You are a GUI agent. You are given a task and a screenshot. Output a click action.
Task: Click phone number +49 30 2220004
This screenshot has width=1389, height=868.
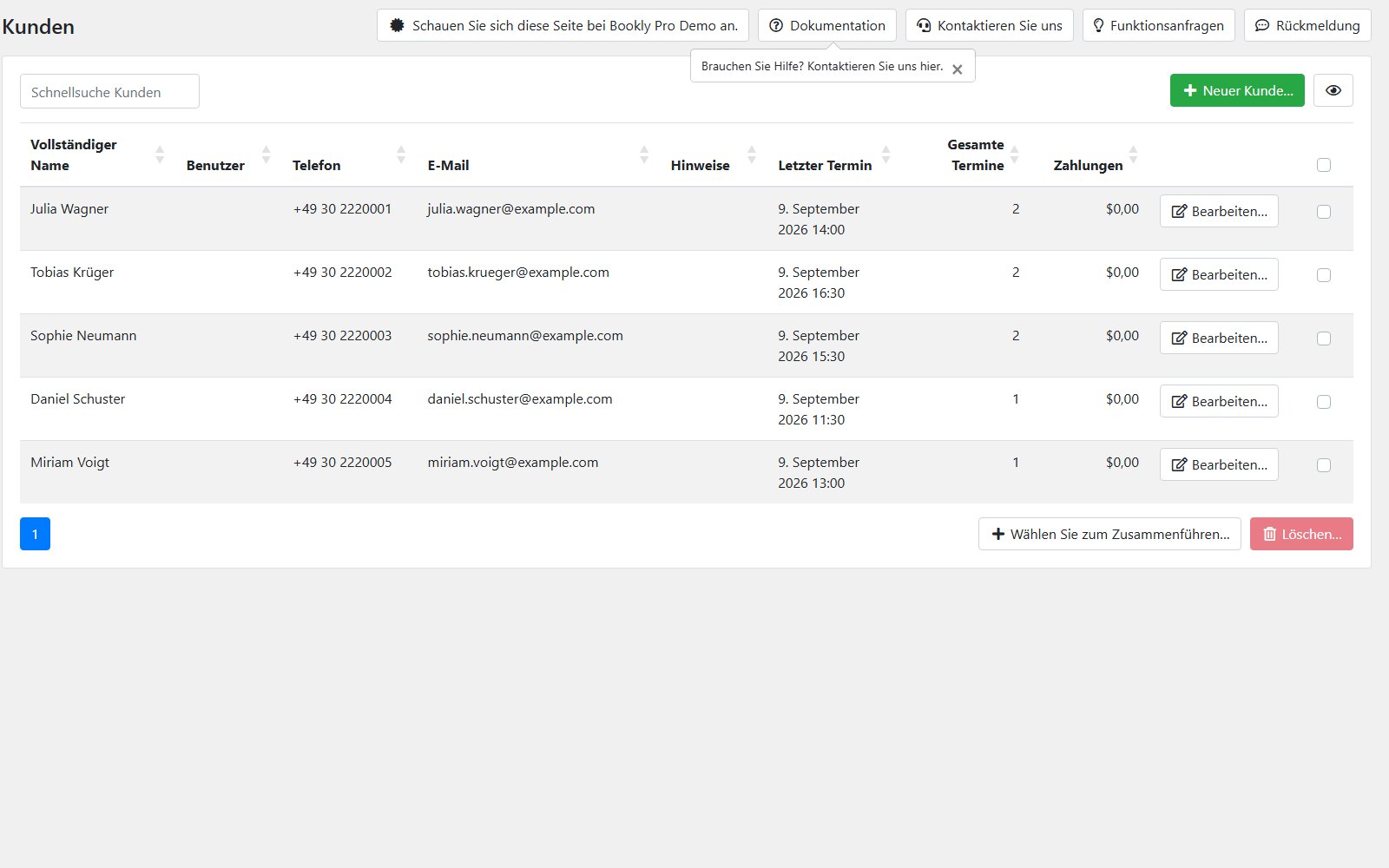[343, 399]
